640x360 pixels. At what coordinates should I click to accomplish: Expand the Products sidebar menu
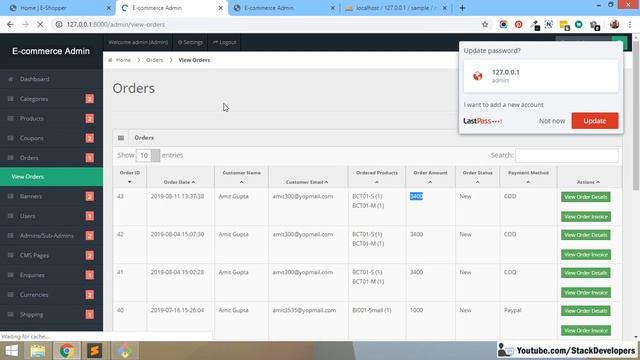pyautogui.click(x=51, y=118)
